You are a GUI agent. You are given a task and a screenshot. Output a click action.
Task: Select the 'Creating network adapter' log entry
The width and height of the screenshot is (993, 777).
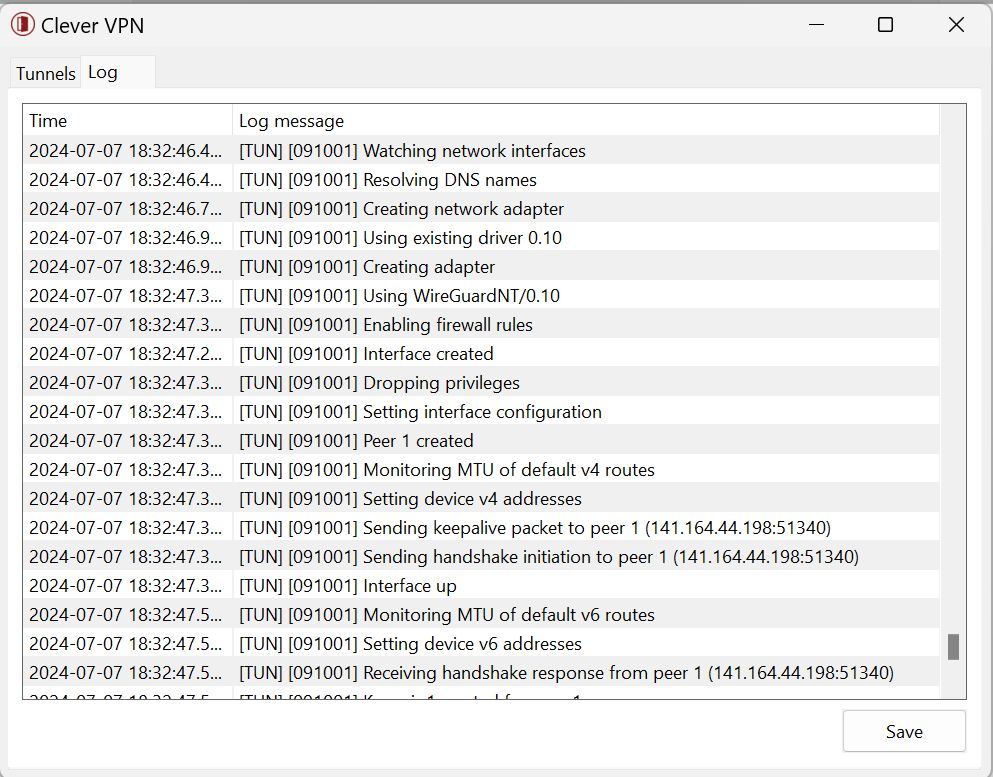coord(481,209)
